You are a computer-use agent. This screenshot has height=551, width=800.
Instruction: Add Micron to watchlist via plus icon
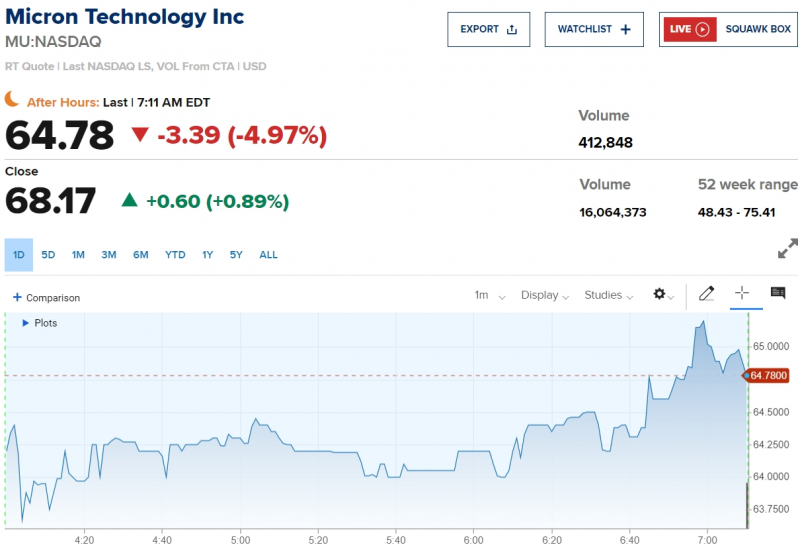[626, 30]
